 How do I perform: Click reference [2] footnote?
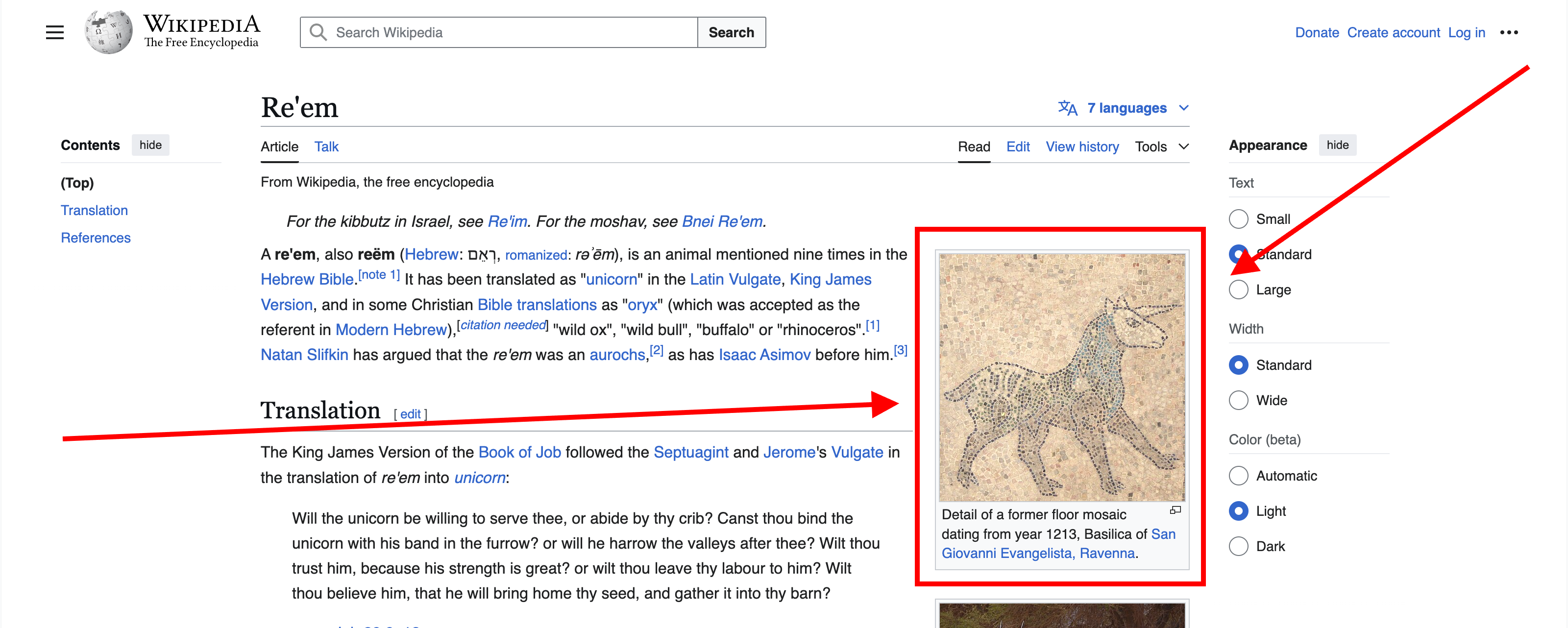[656, 350]
